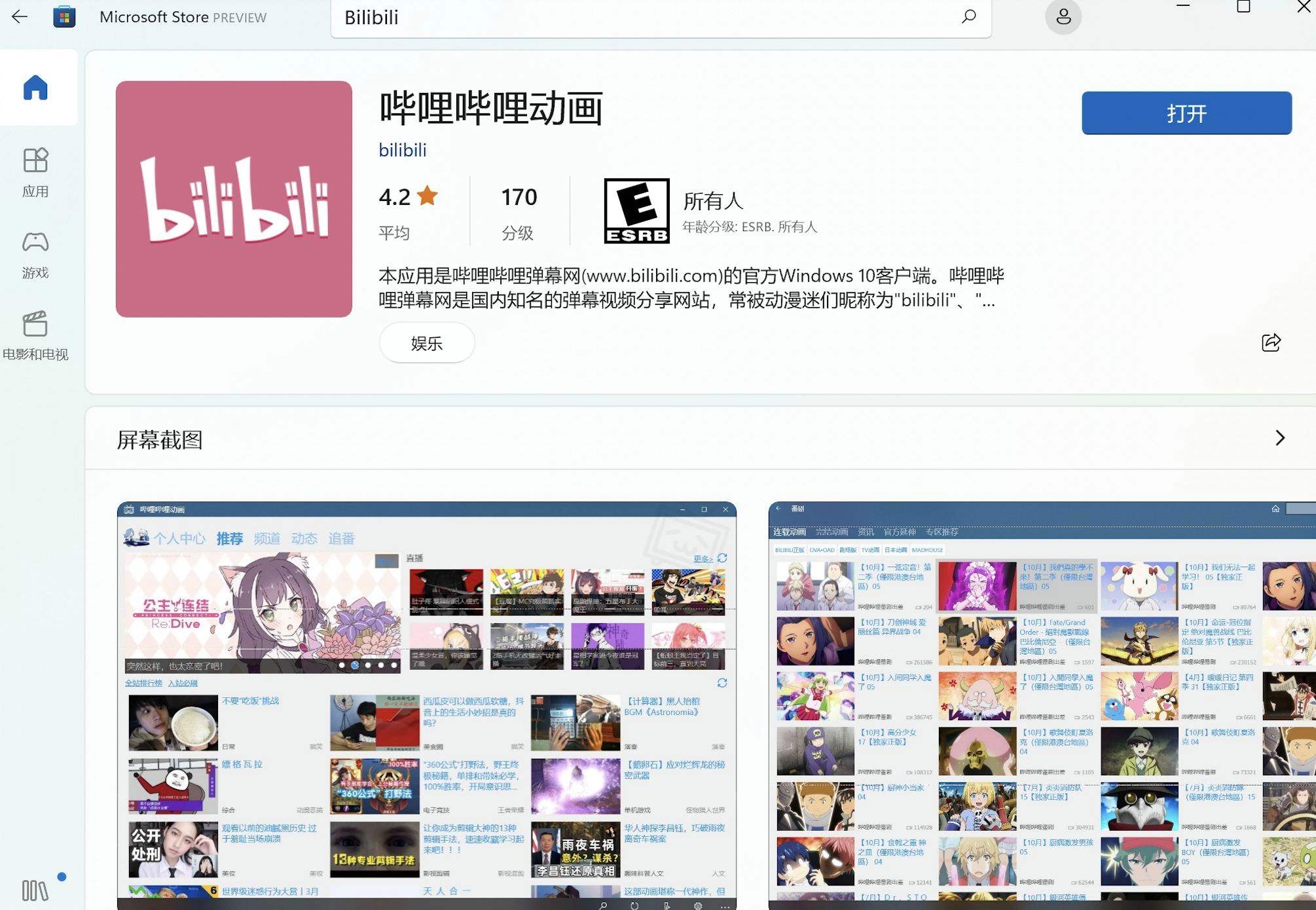This screenshot has height=910, width=1316.
Task: Open the Microsoft Store home logo
Action: (x=64, y=16)
